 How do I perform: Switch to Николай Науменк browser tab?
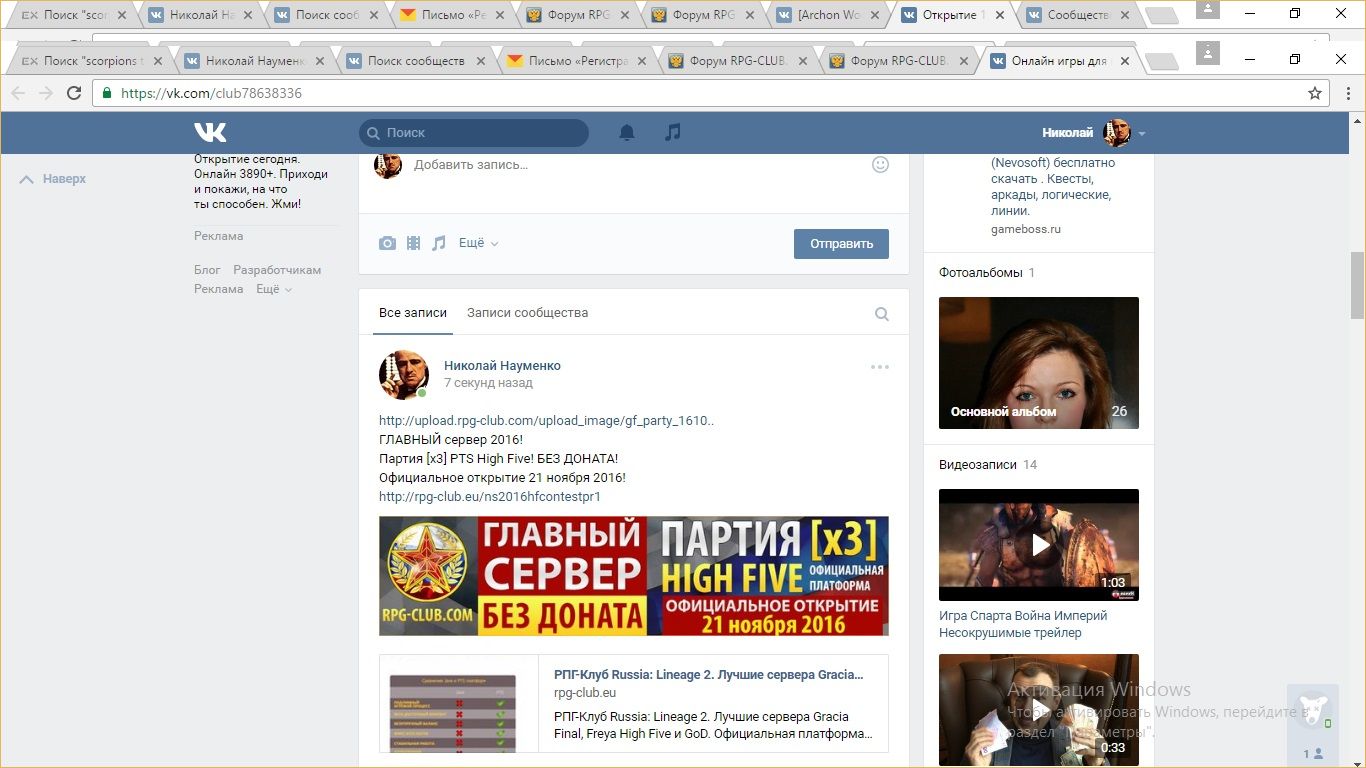tap(255, 61)
